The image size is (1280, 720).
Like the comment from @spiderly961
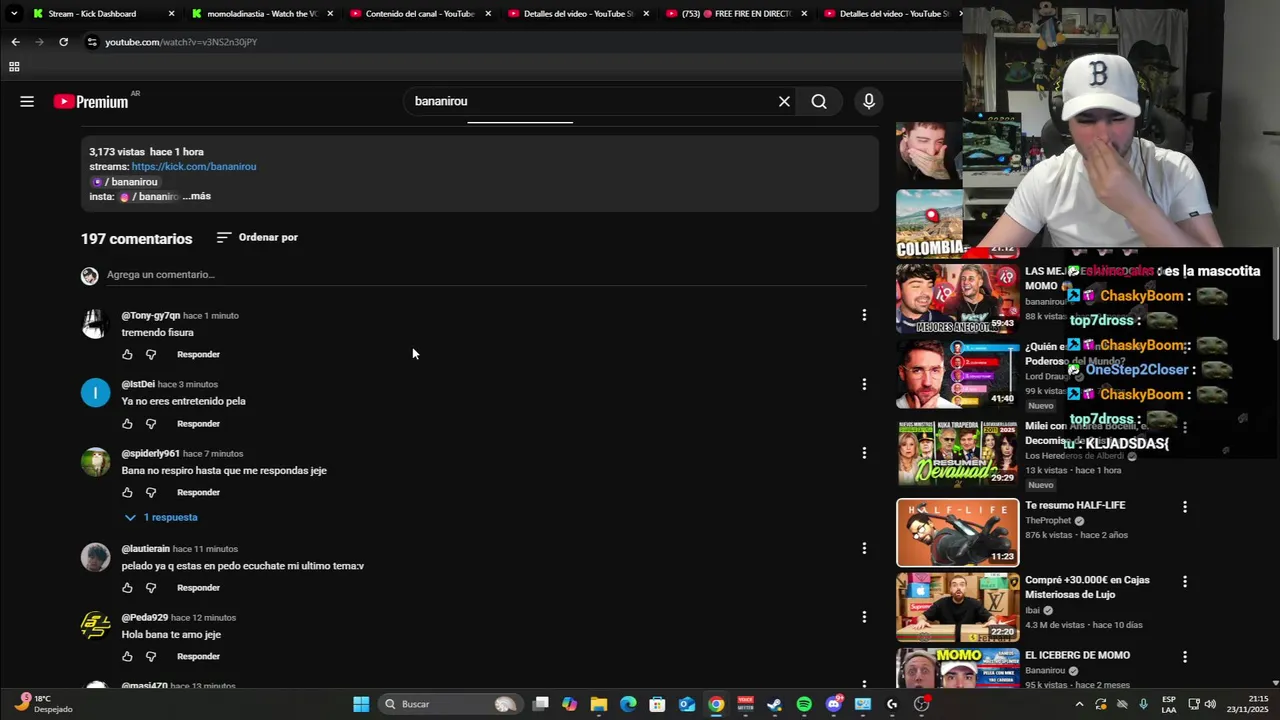[127, 492]
